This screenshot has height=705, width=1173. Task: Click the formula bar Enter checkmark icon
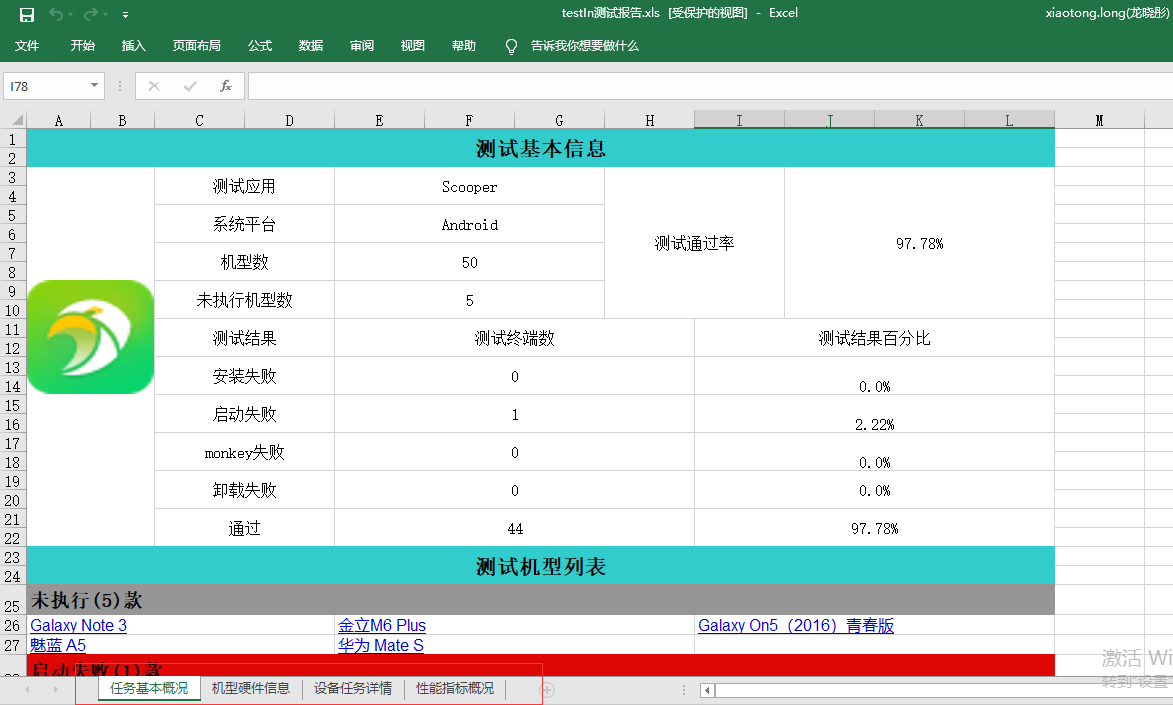[x=190, y=86]
